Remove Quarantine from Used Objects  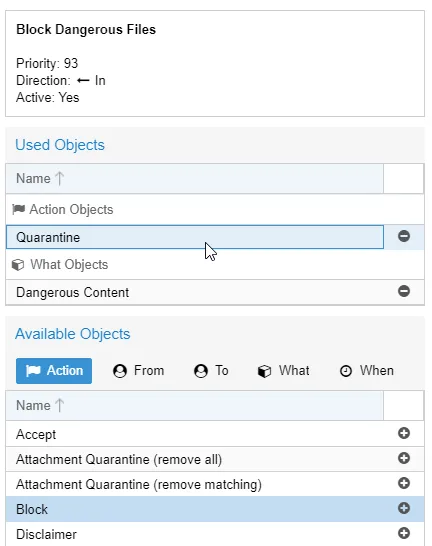[404, 236]
